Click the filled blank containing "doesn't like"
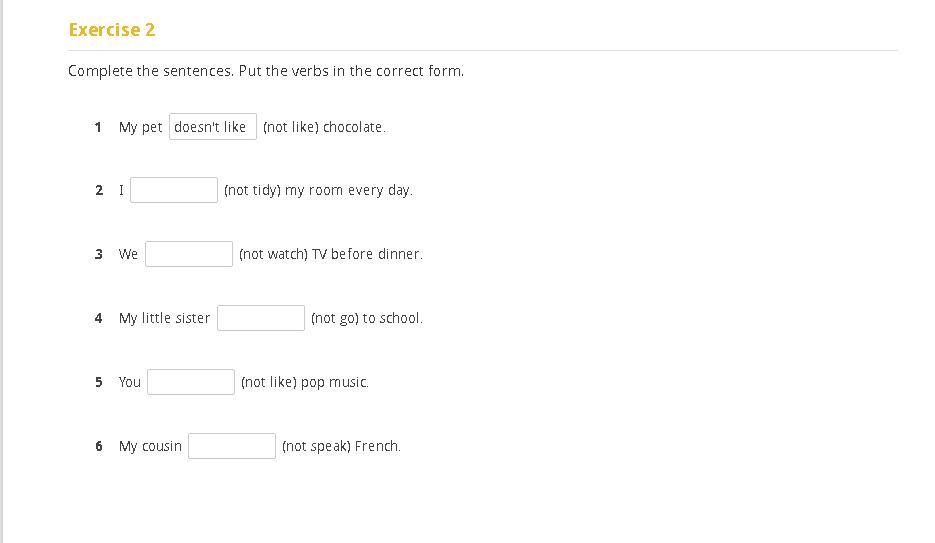Image resolution: width=935 pixels, height=543 pixels. pos(212,127)
